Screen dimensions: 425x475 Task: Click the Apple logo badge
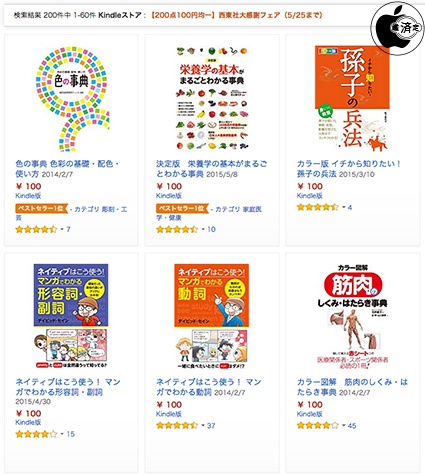point(398,28)
